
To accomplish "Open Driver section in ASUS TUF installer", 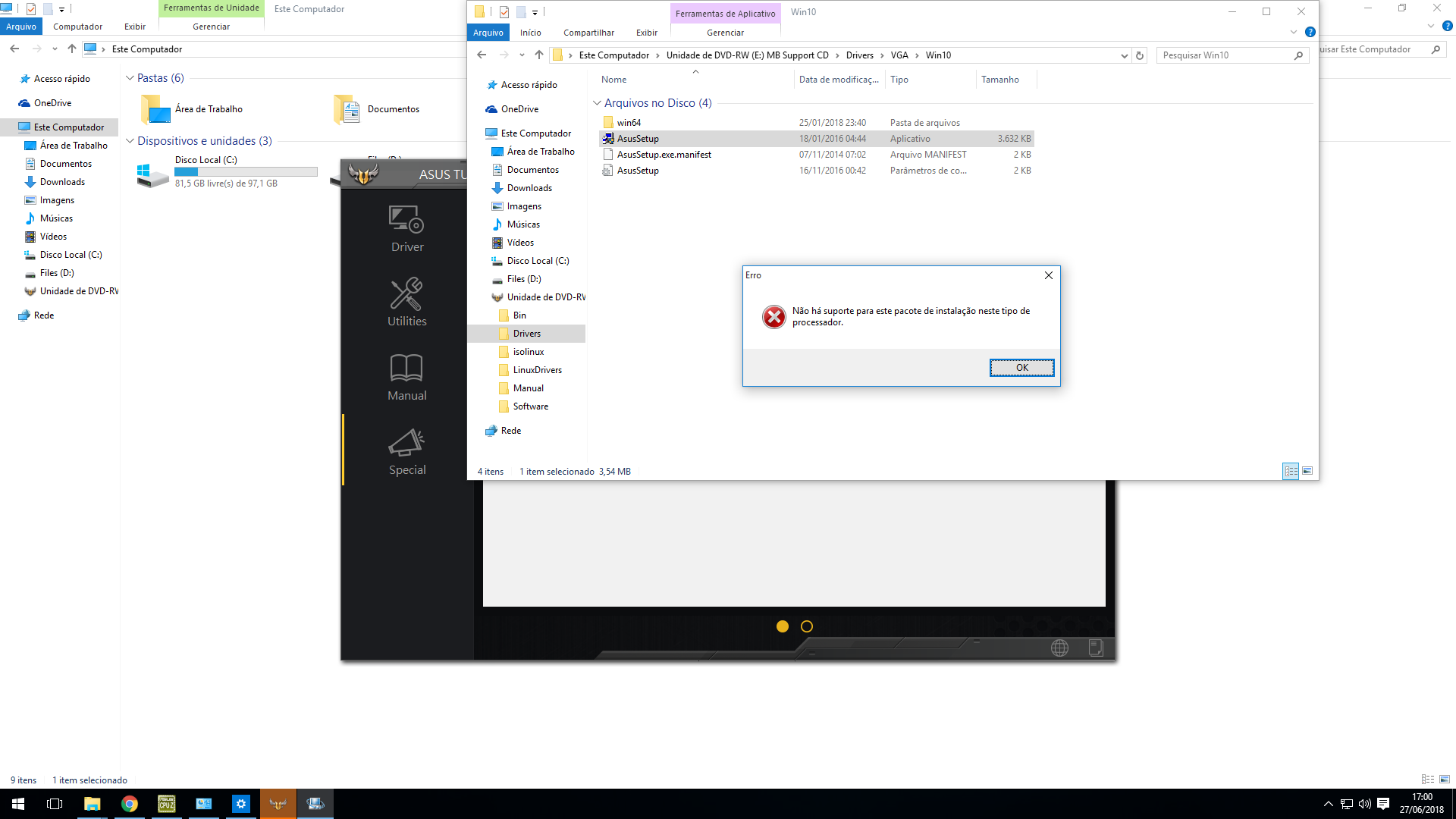I will [407, 229].
